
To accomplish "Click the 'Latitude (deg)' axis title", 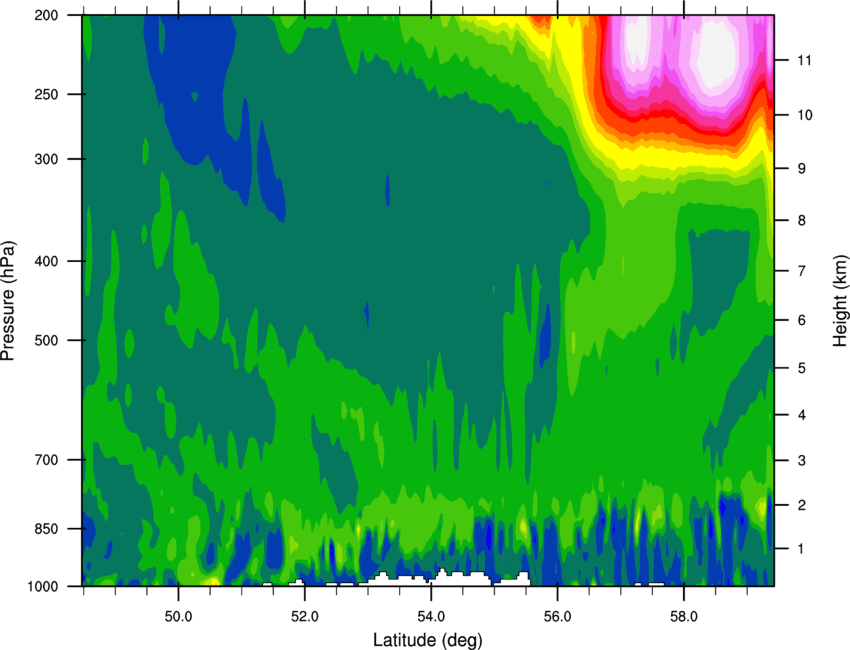I will click(428, 640).
